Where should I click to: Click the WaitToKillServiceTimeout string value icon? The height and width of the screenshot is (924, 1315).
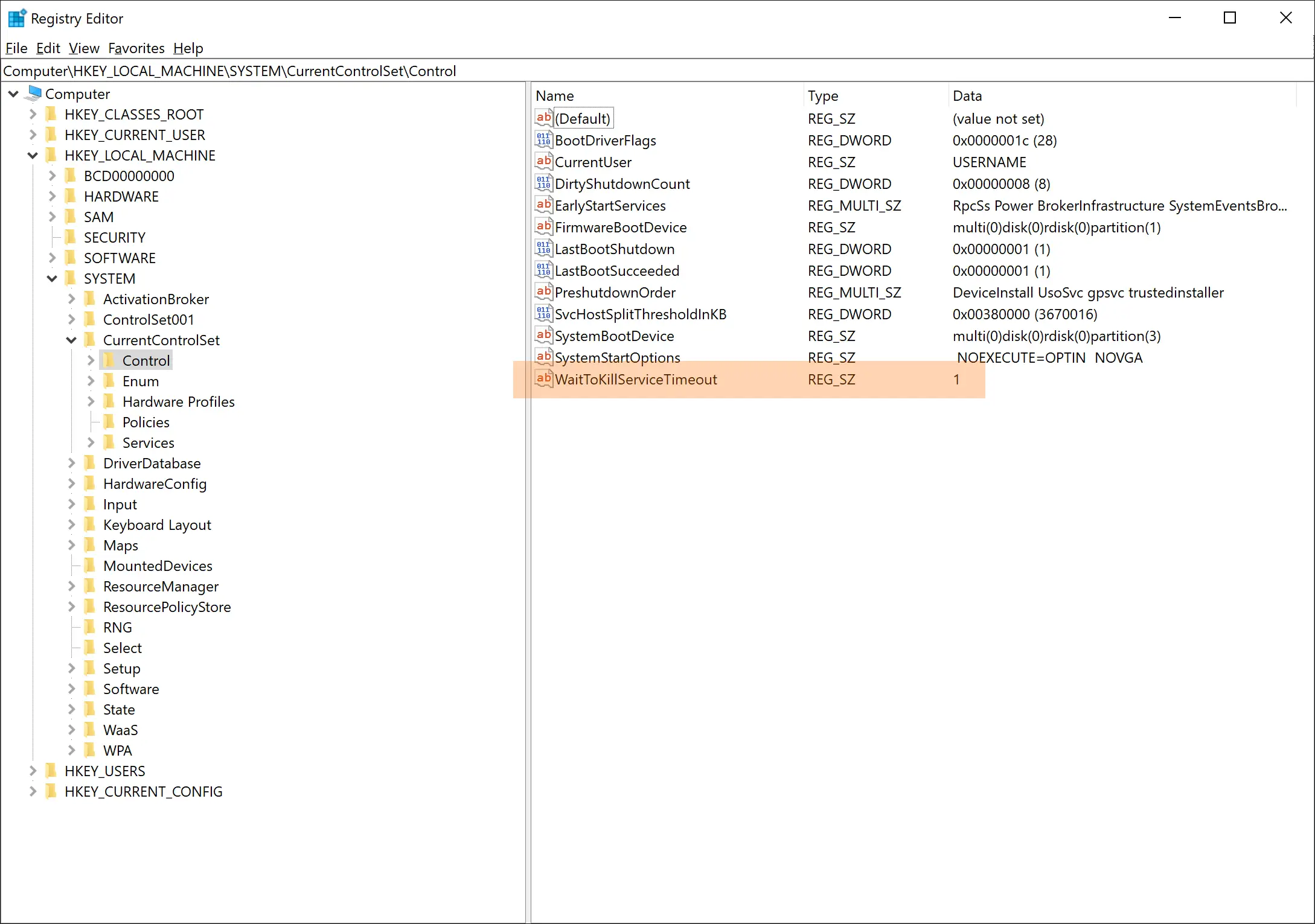543,379
